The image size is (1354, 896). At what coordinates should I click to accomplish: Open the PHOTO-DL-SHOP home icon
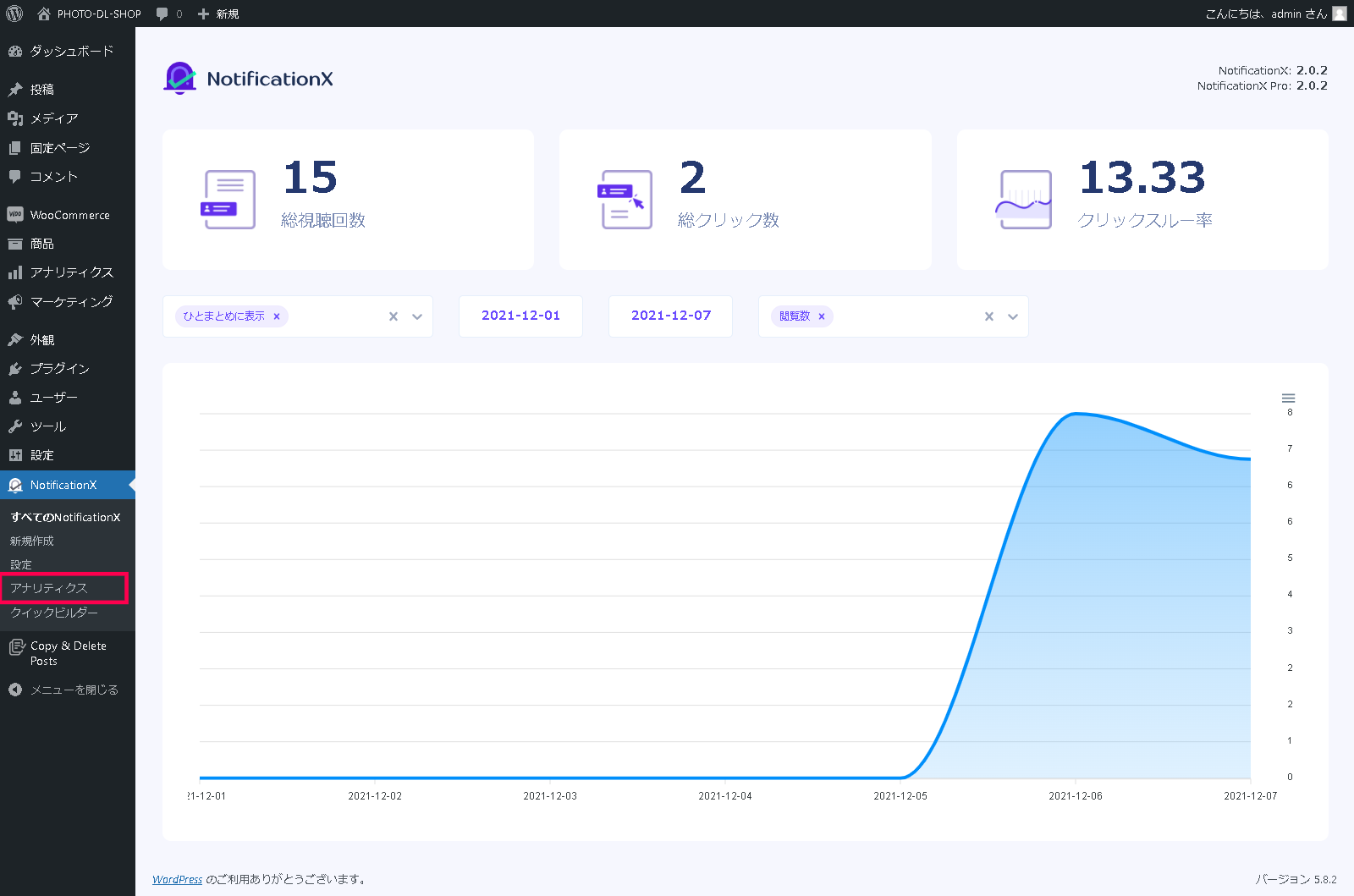44,14
